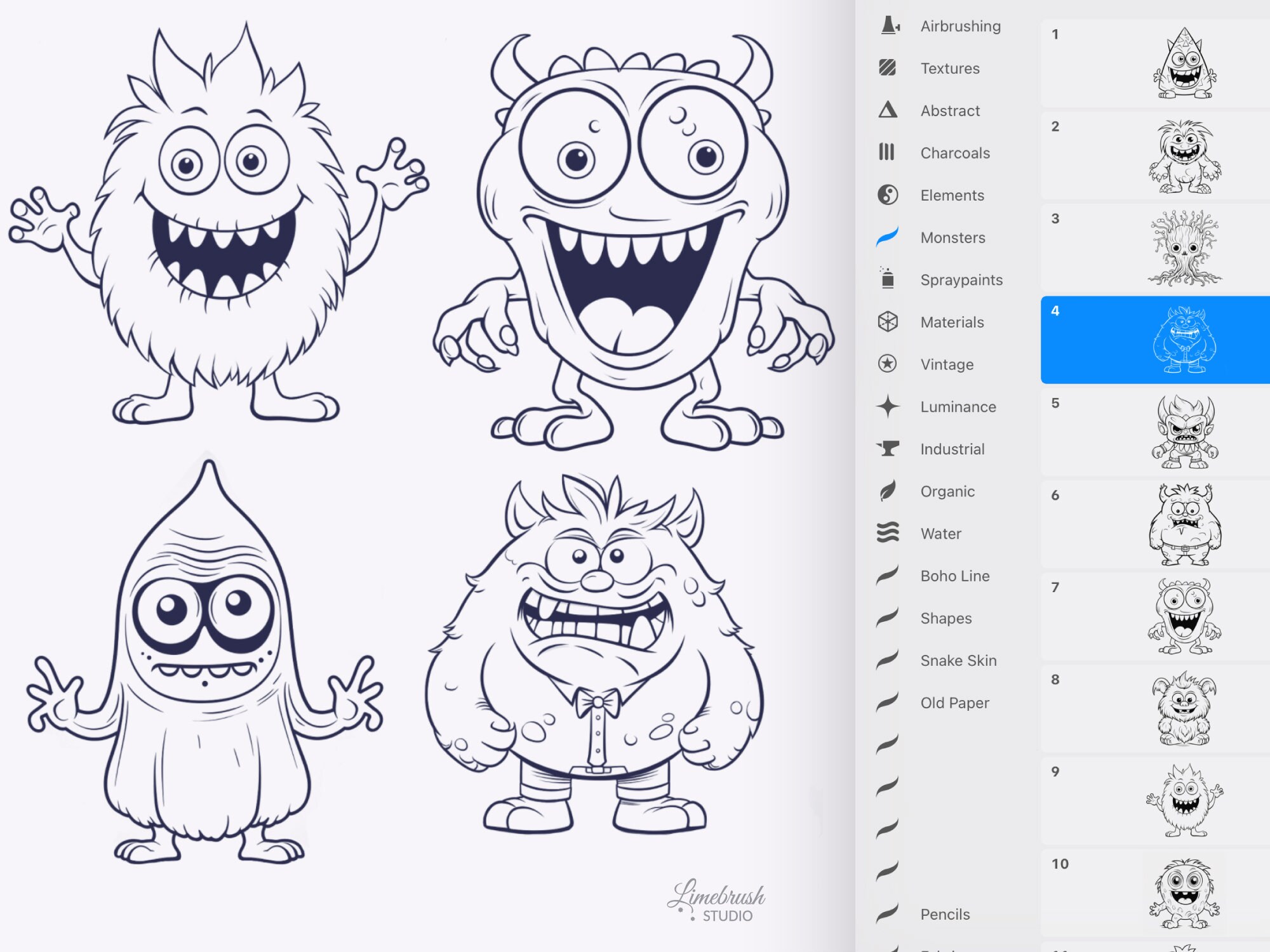The image size is (1270, 952).
Task: Select the Airbrushing category icon
Action: pyautogui.click(x=888, y=26)
